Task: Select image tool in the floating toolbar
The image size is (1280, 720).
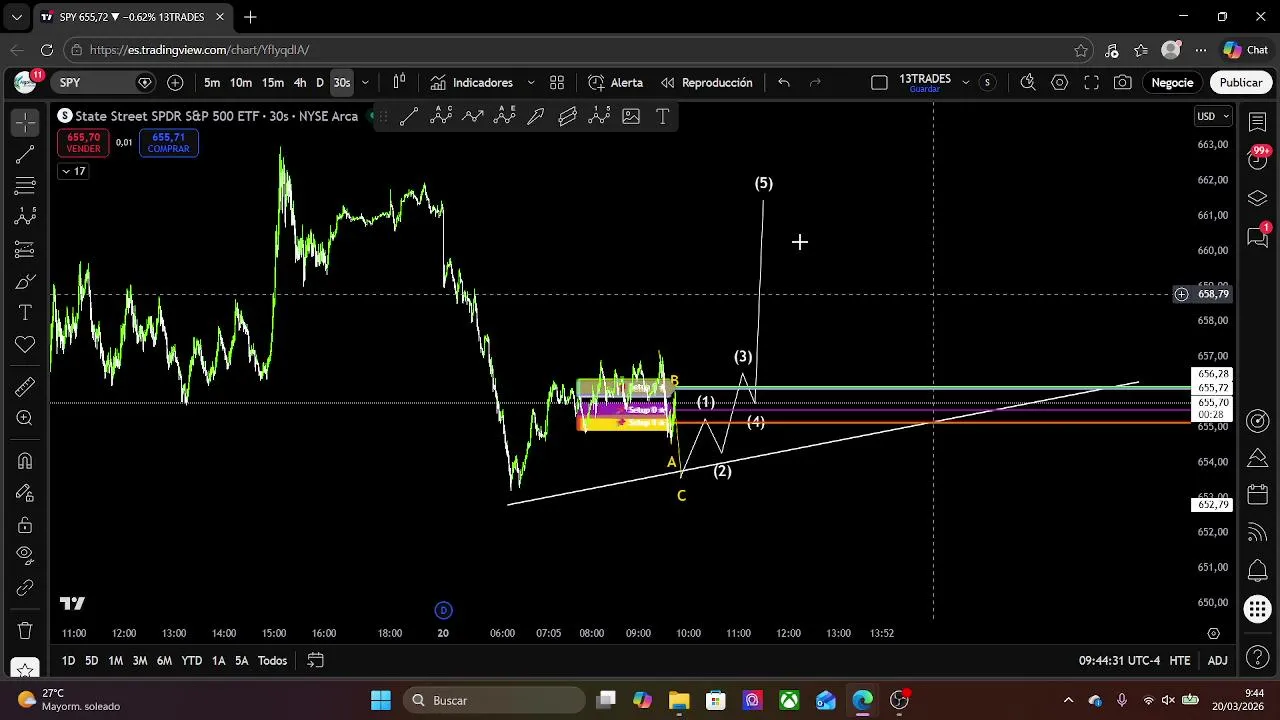Action: pos(631,117)
